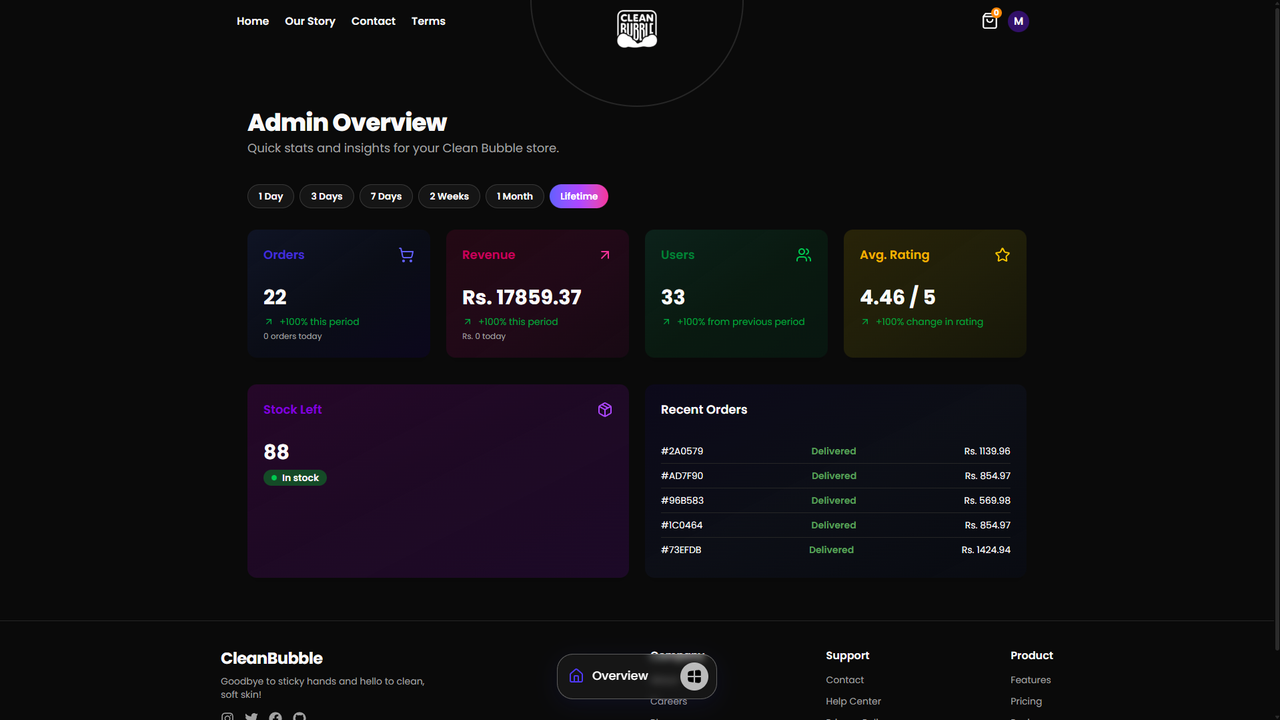This screenshot has width=1280, height=720.
Task: Click the Orders card cart icon
Action: [406, 255]
